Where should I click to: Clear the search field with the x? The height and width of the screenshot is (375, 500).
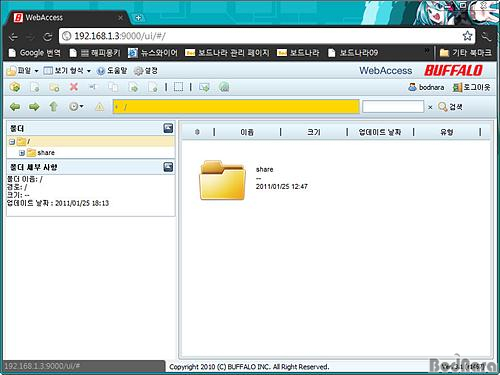pos(430,107)
